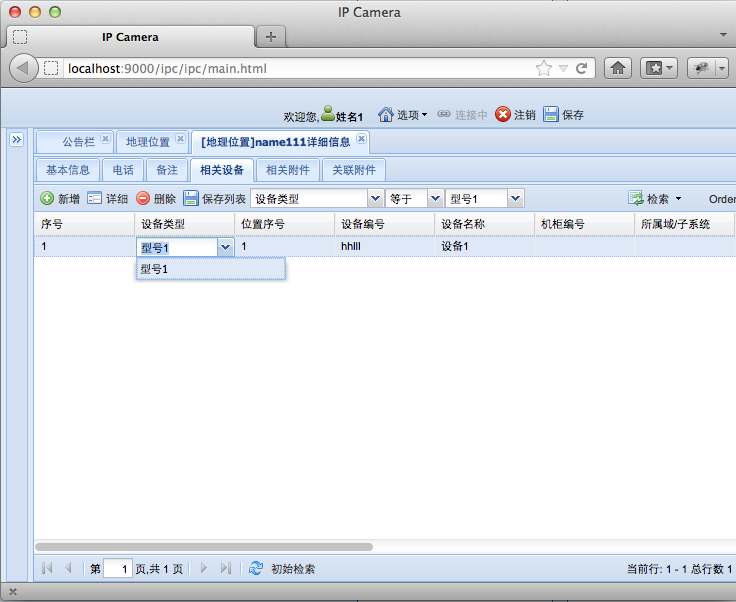Click the red 删除 delete icon
Viewport: 736px width, 602px height.
click(x=143, y=199)
